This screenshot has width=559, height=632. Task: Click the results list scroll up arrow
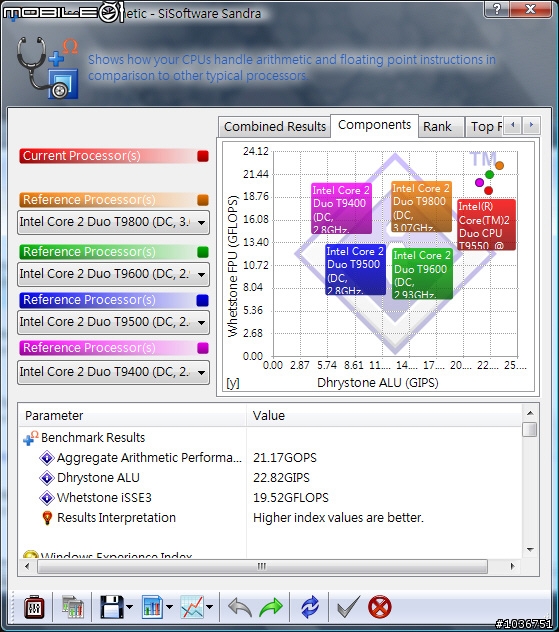point(530,413)
